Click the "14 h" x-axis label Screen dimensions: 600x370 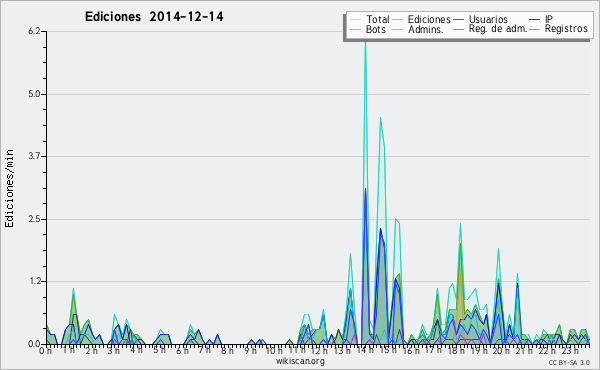point(365,350)
